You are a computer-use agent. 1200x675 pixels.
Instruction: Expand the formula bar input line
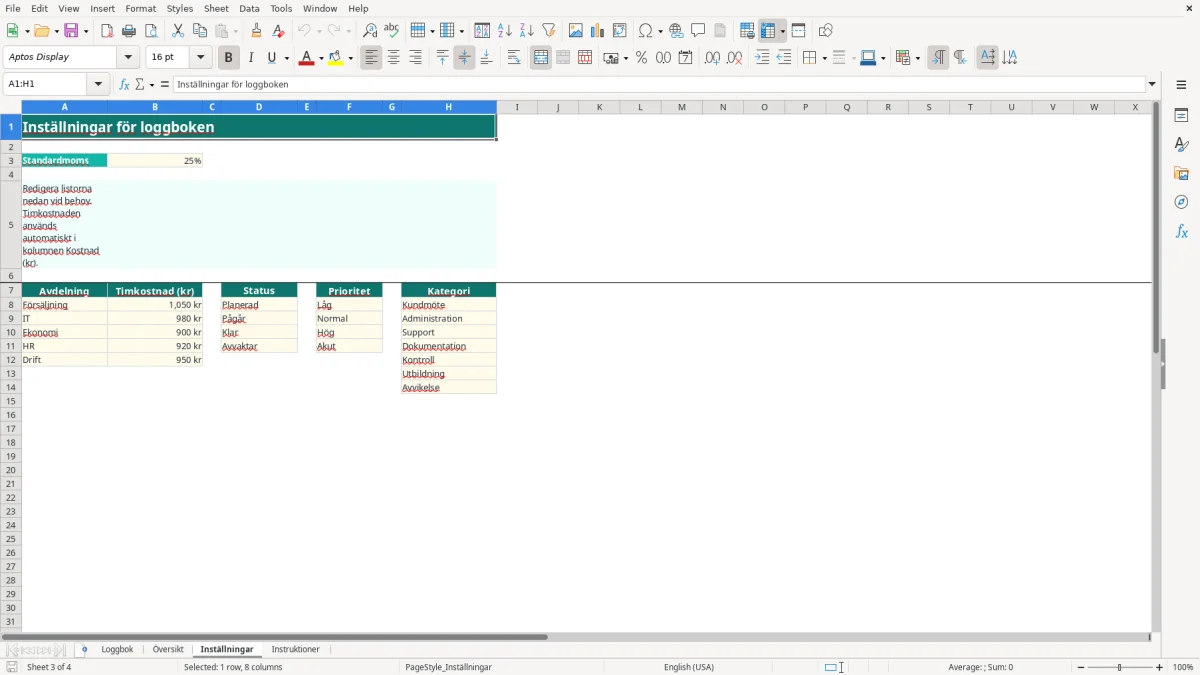click(x=1152, y=85)
